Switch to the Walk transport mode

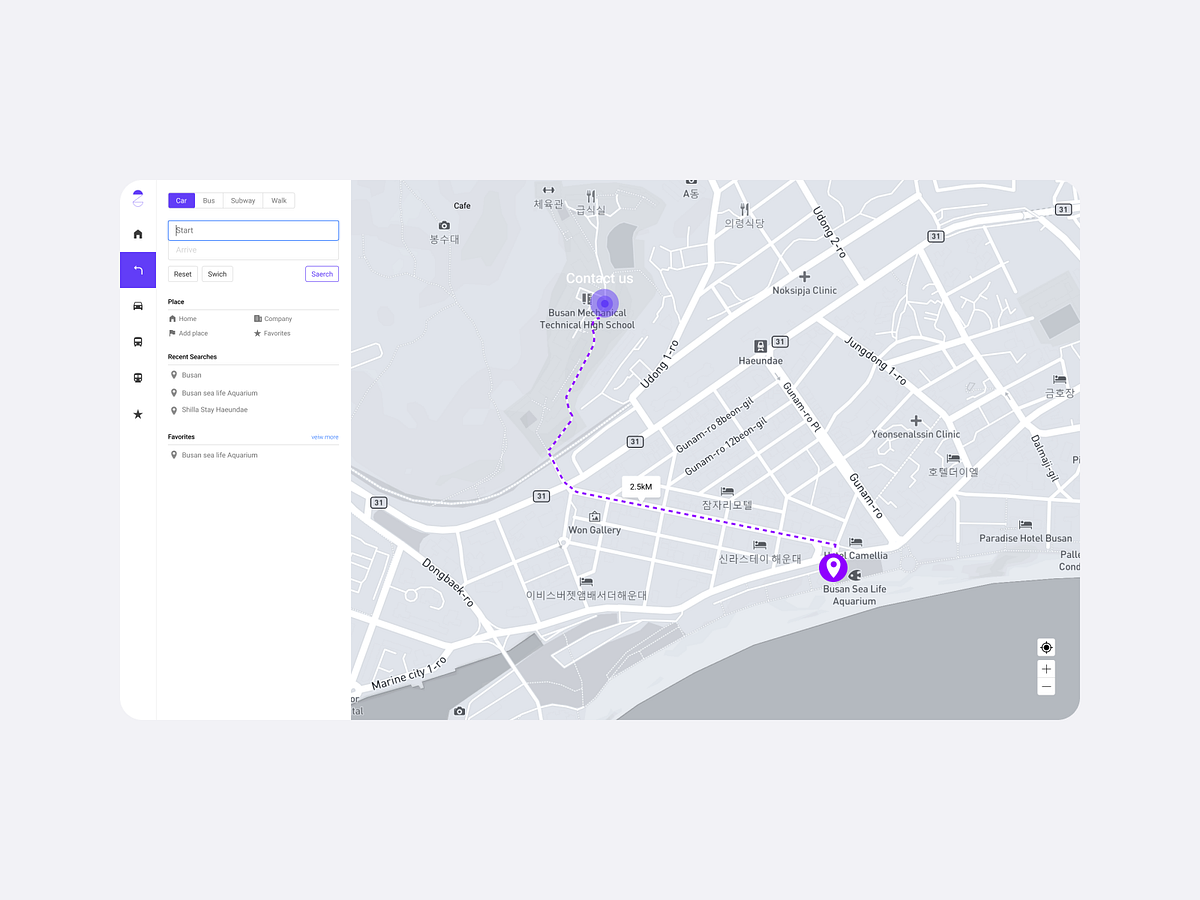point(278,200)
